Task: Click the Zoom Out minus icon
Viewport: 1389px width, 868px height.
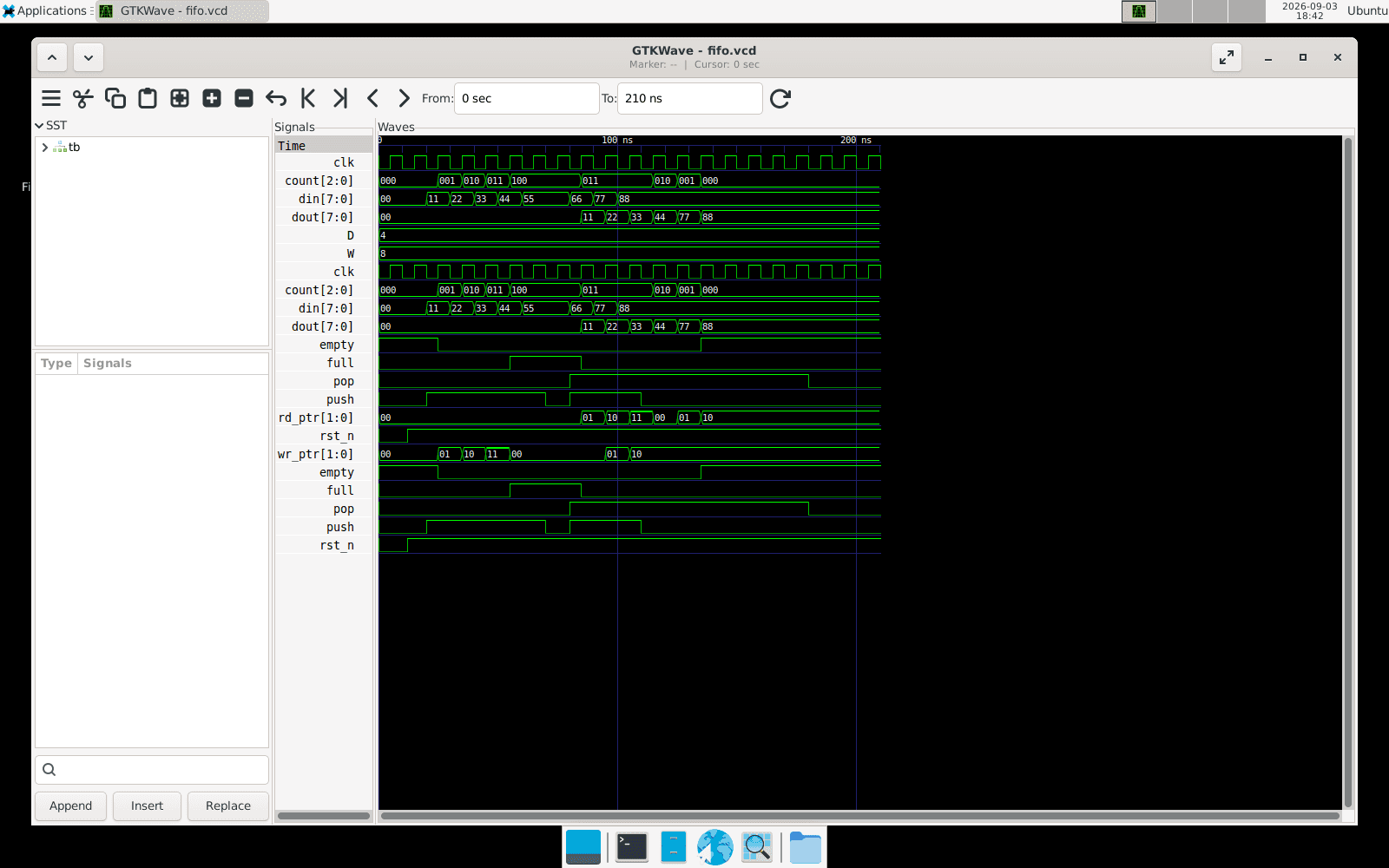Action: [x=244, y=98]
